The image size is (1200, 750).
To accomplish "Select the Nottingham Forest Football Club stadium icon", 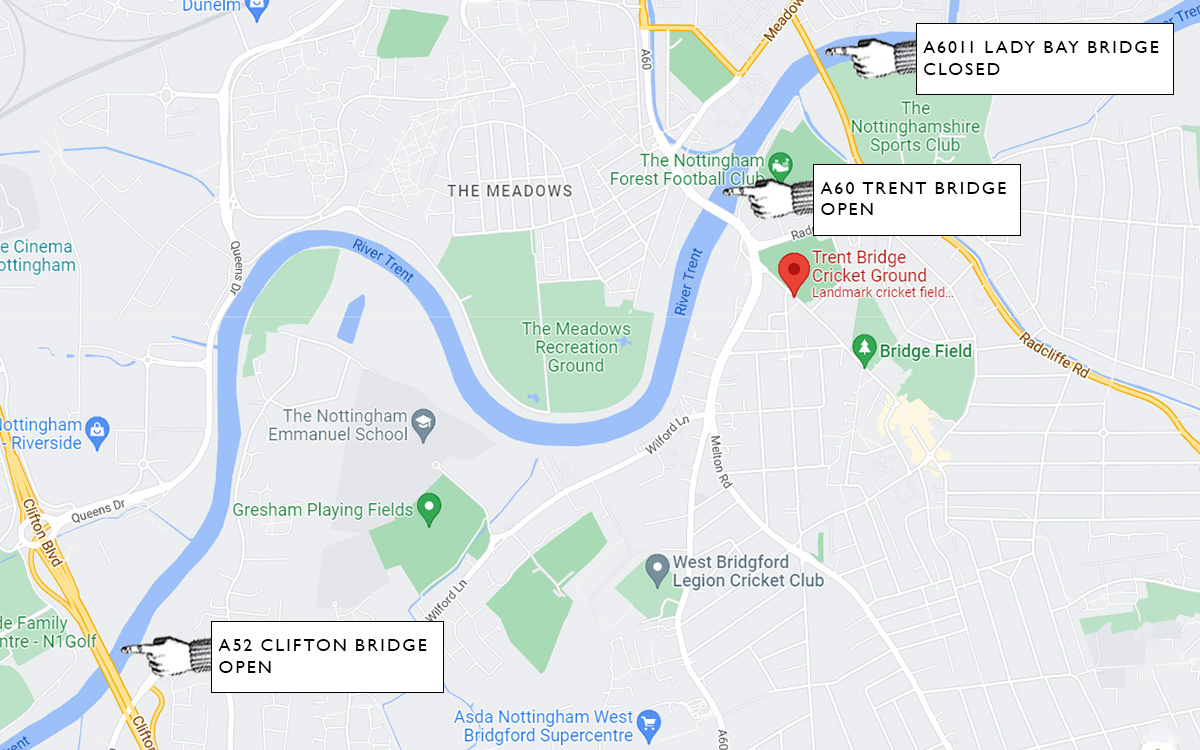I will (x=780, y=162).
